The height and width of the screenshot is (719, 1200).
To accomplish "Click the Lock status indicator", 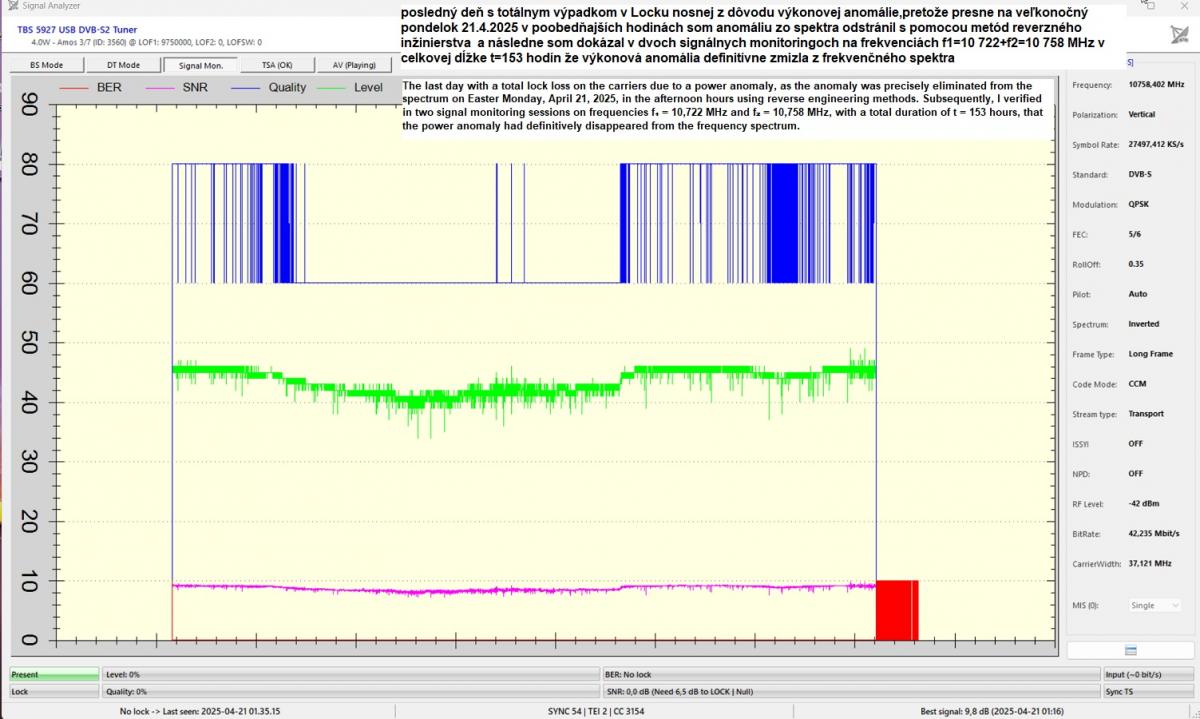I will tap(54, 691).
